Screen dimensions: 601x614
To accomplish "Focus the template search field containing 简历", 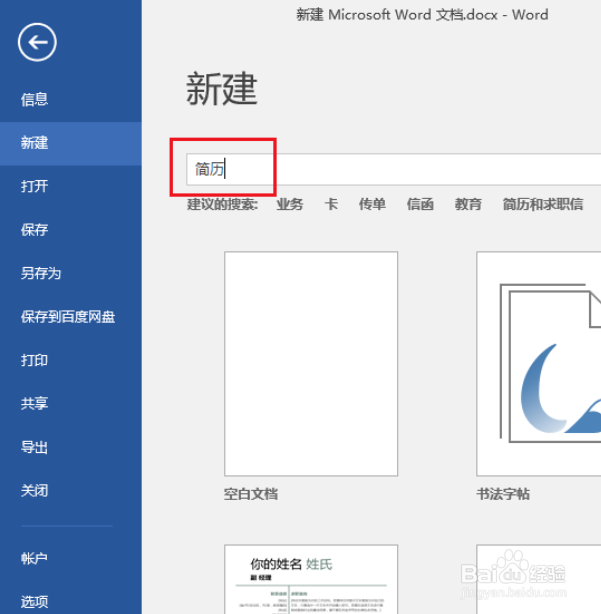I will [x=393, y=170].
